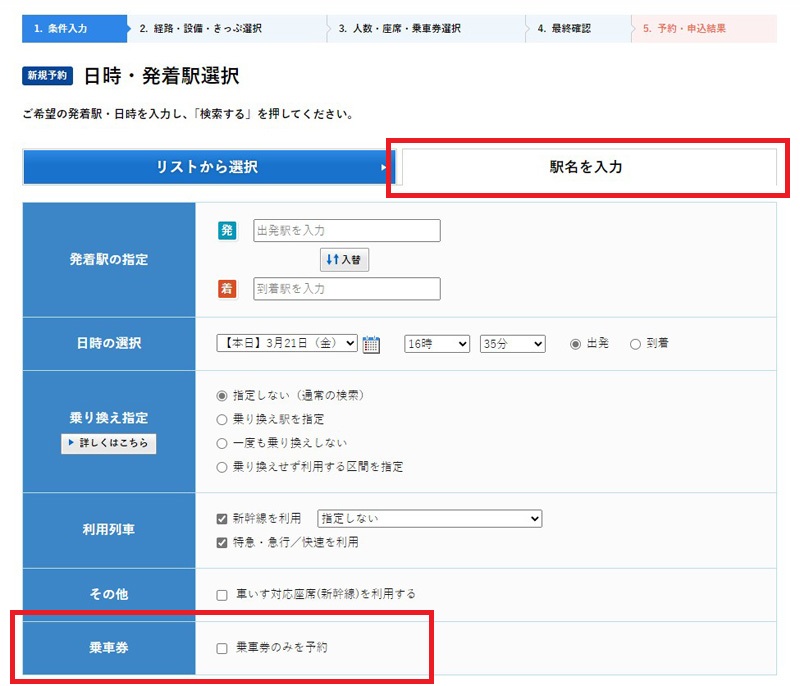800x686 pixels.
Task: Click the 新規予約 badge
Action: 47,75
